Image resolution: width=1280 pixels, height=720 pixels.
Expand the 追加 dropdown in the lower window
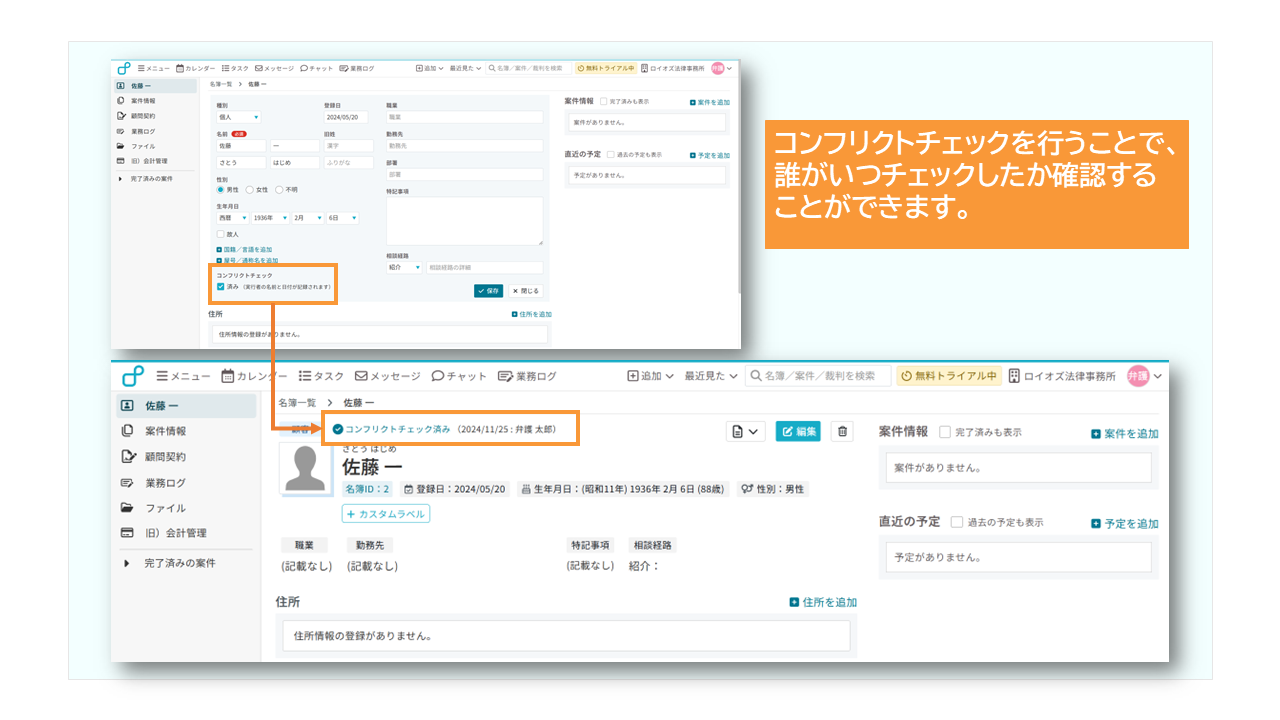pos(650,376)
